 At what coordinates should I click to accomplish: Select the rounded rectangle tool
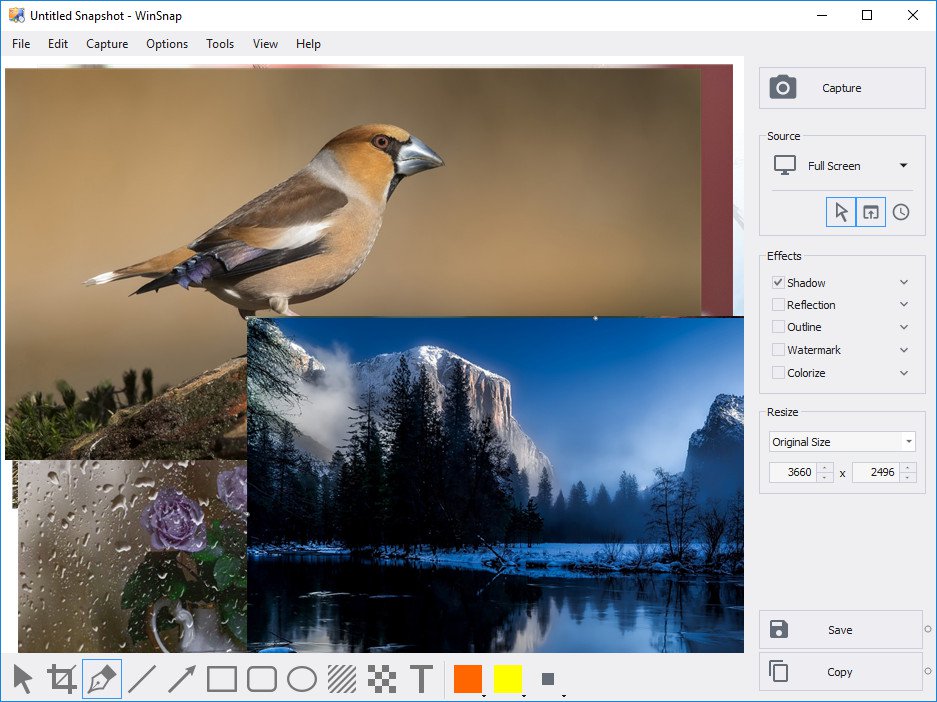pos(261,677)
